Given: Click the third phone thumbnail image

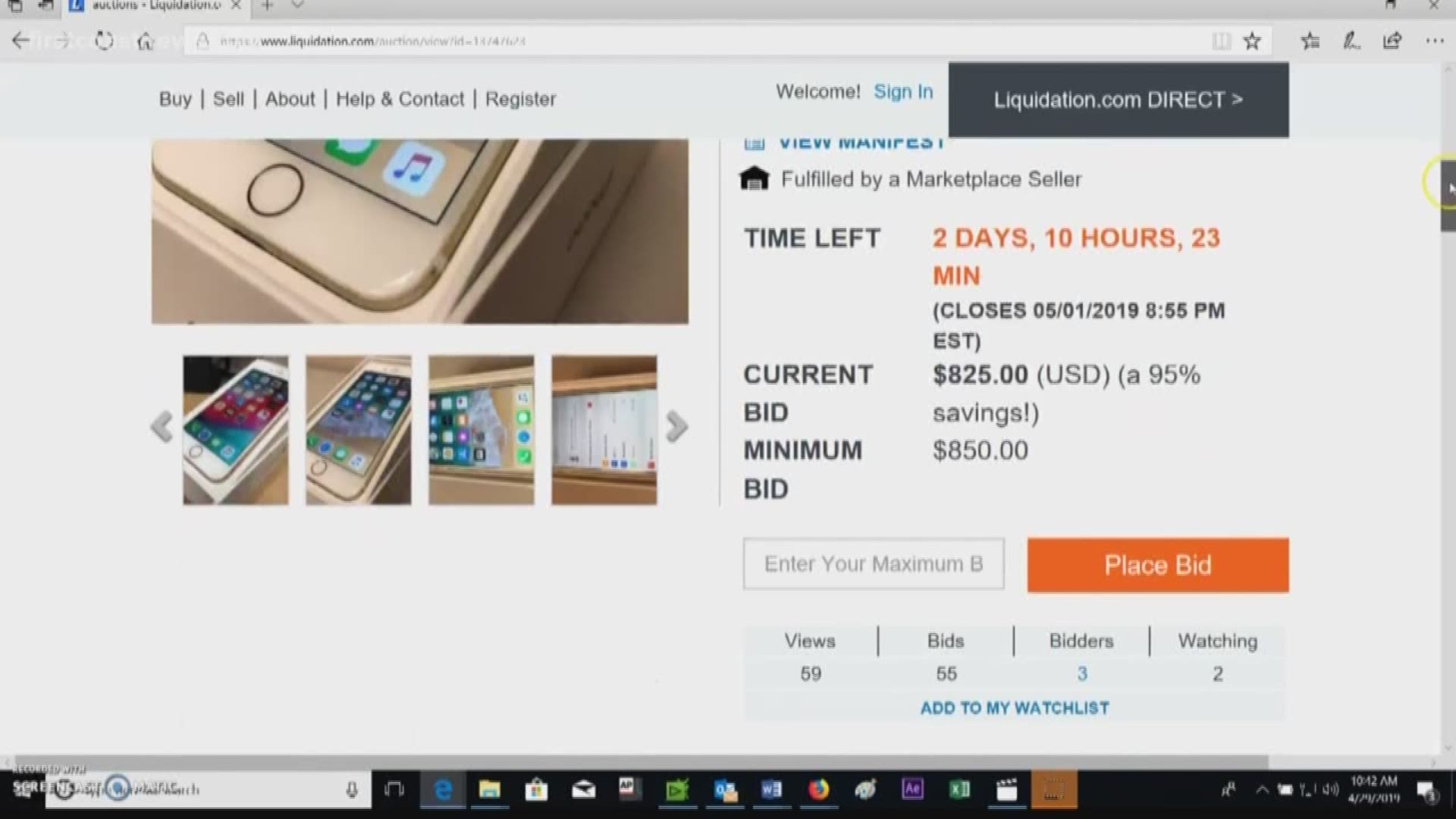Looking at the screenshot, I should [480, 428].
